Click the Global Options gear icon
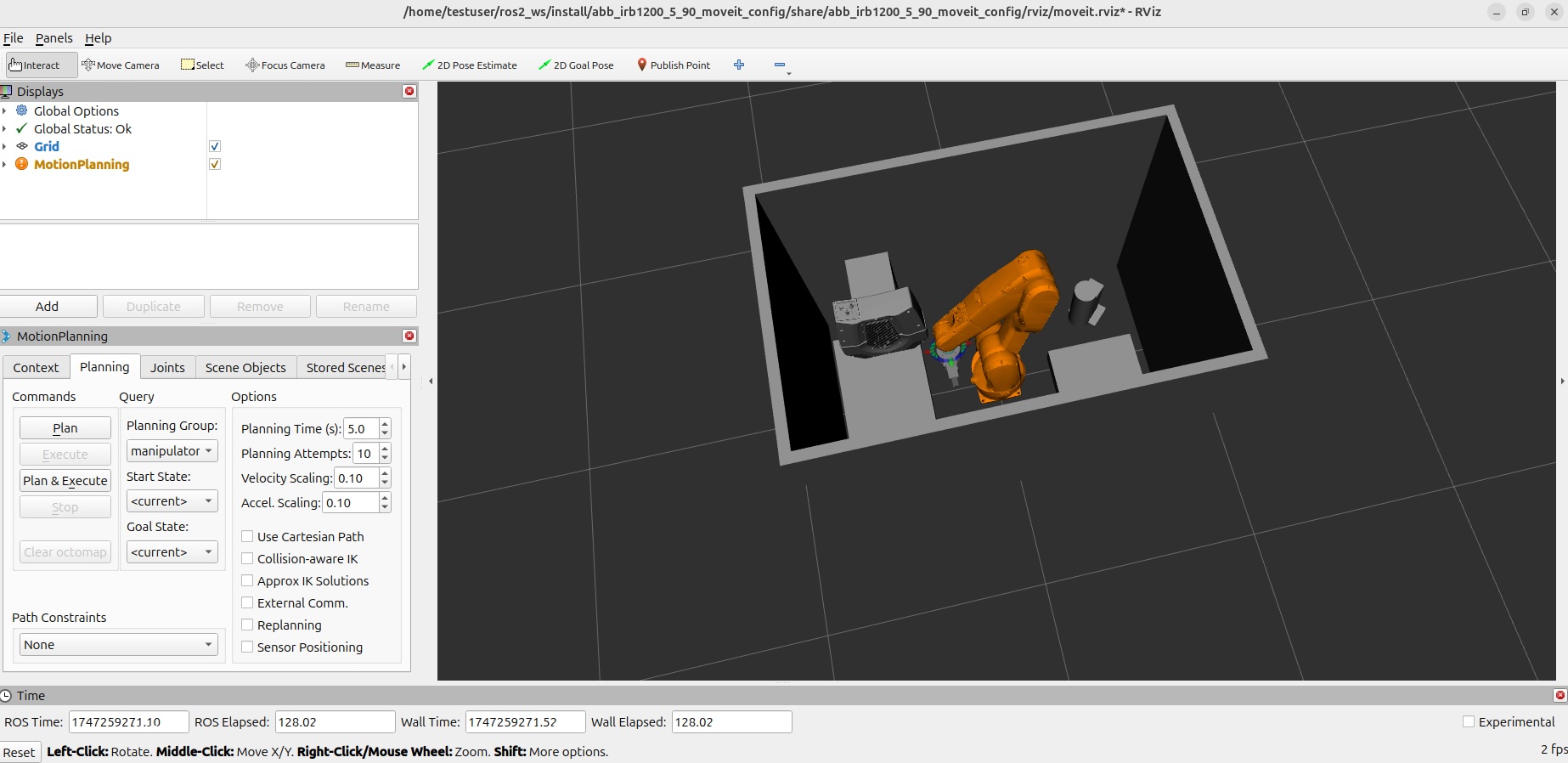The image size is (1568, 763). click(x=22, y=110)
